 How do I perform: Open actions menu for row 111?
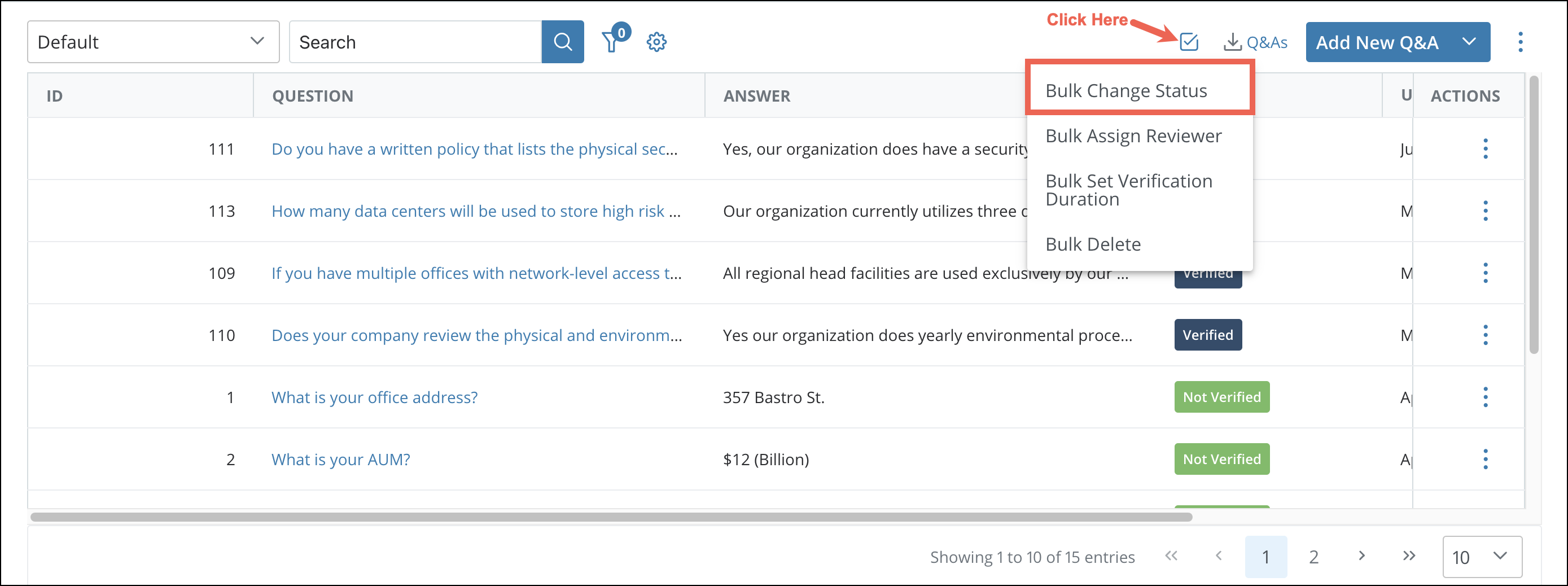coord(1485,149)
